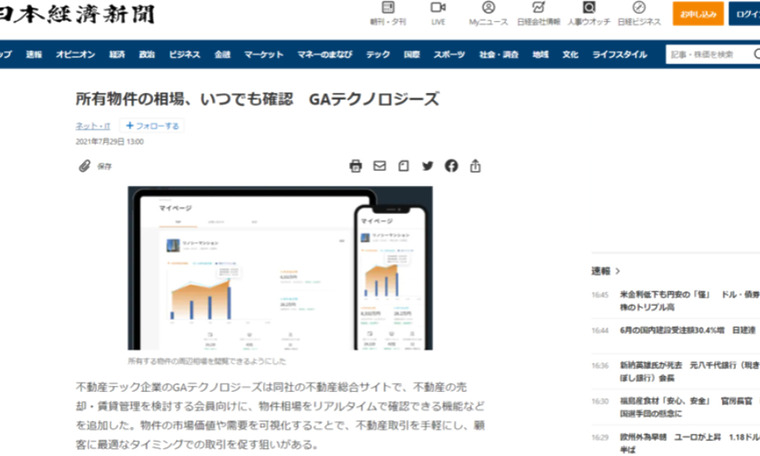Open the upload-style share options icon

tap(476, 166)
